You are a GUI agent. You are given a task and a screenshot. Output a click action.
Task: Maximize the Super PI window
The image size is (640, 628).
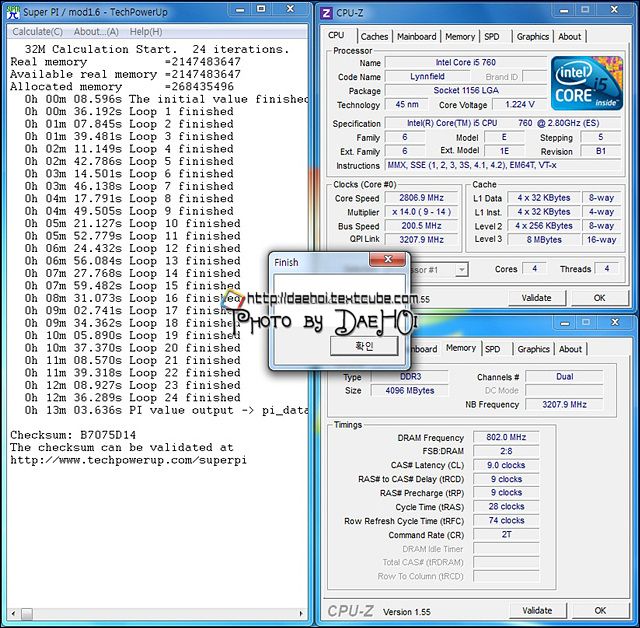pos(261,9)
